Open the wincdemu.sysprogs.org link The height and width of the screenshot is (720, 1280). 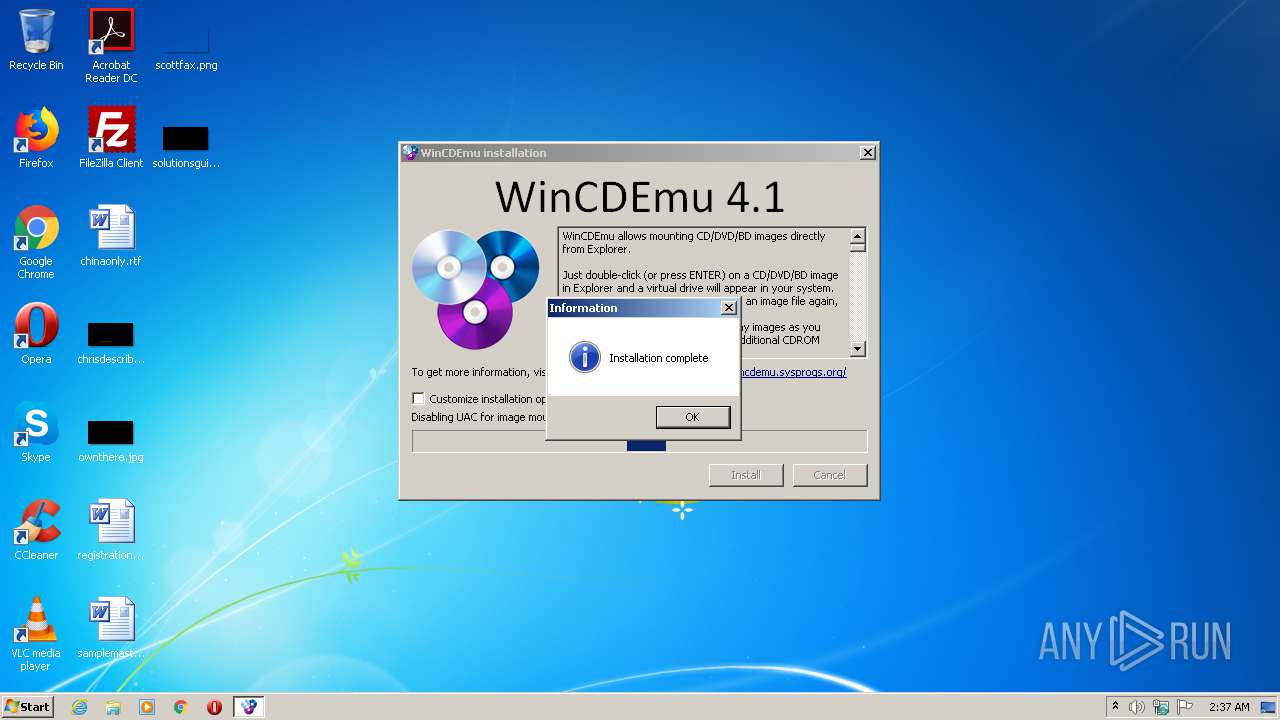[793, 372]
